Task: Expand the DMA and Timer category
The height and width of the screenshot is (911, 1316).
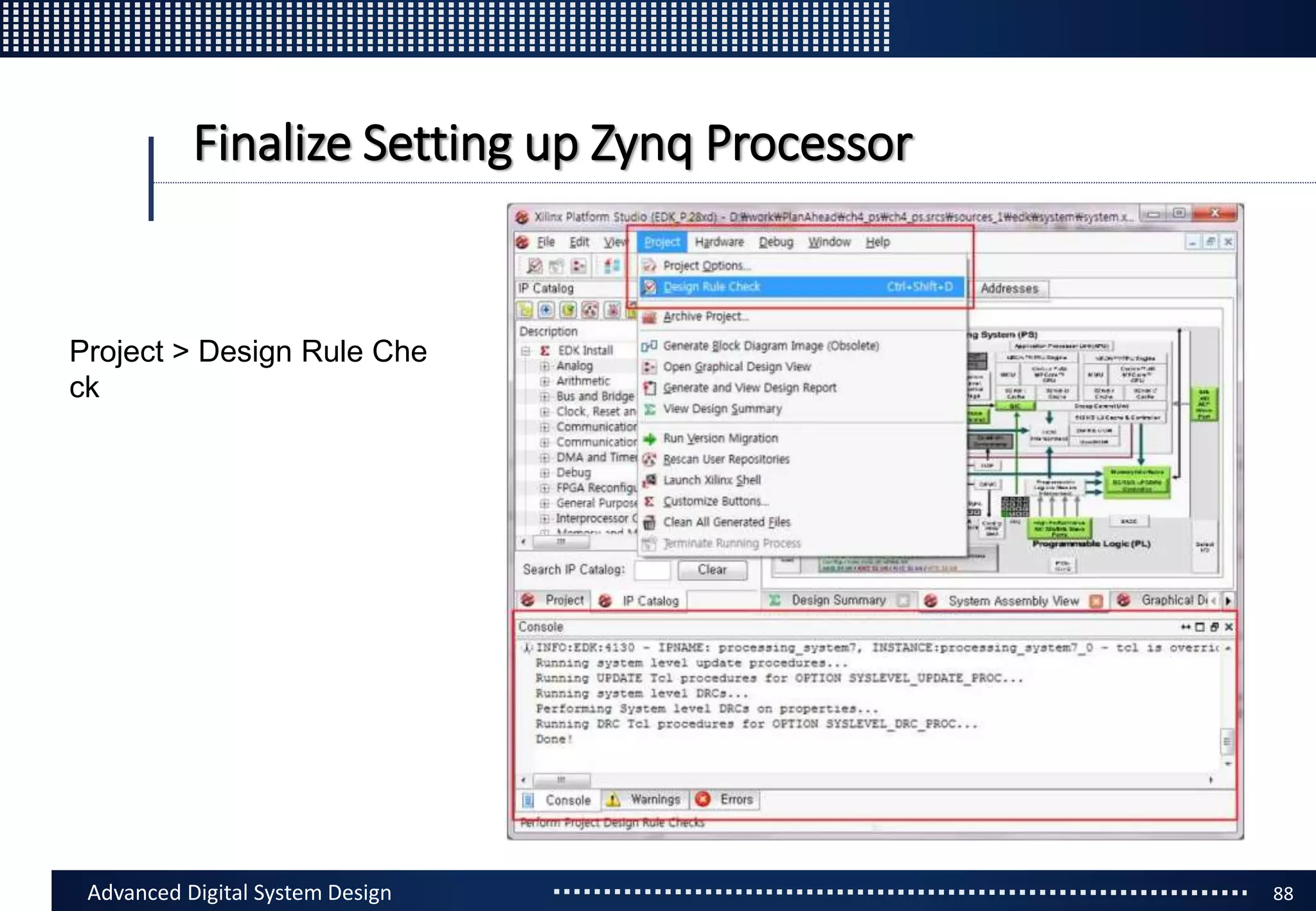Action: pos(545,457)
